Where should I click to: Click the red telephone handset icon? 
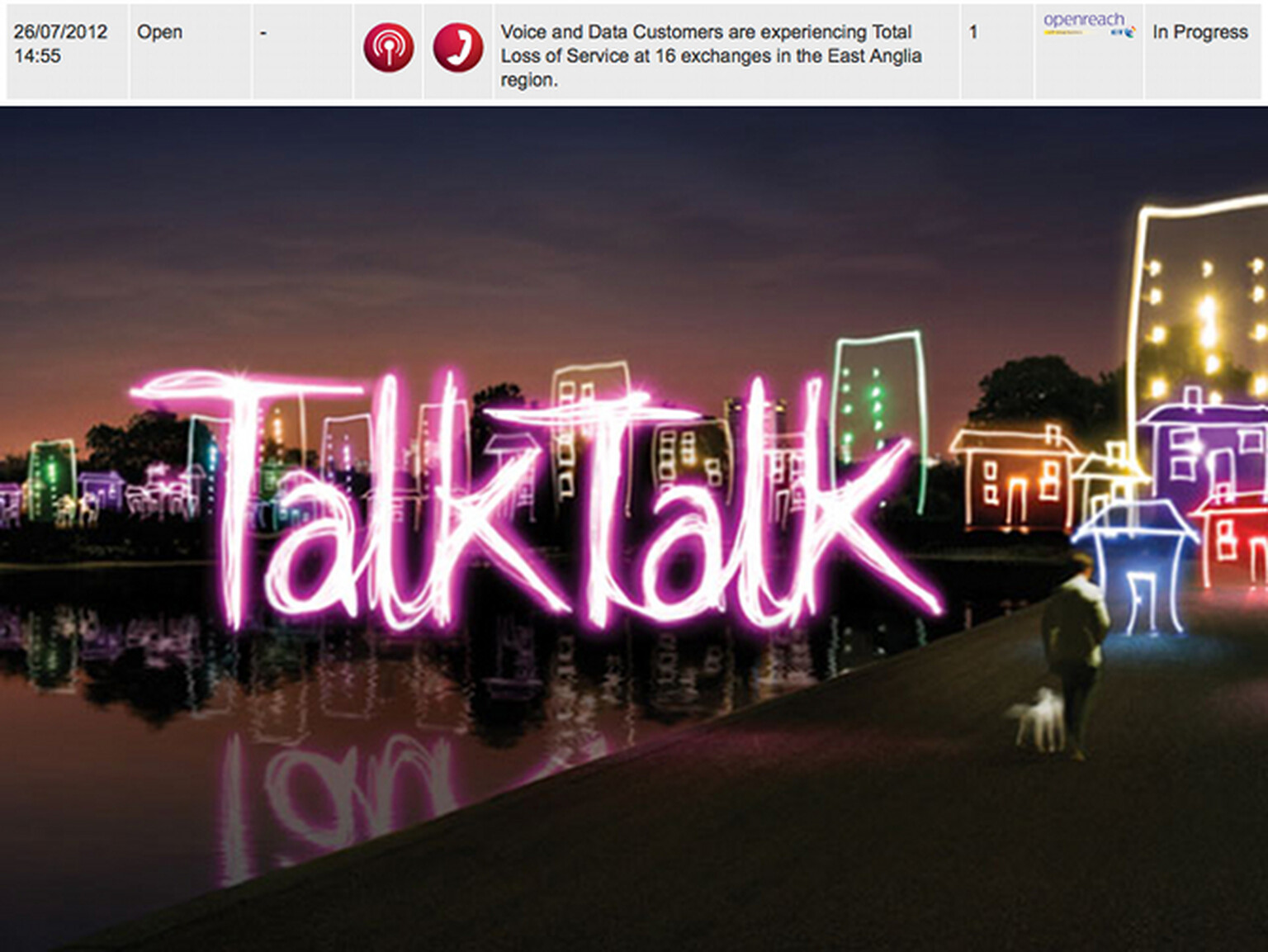coord(458,47)
